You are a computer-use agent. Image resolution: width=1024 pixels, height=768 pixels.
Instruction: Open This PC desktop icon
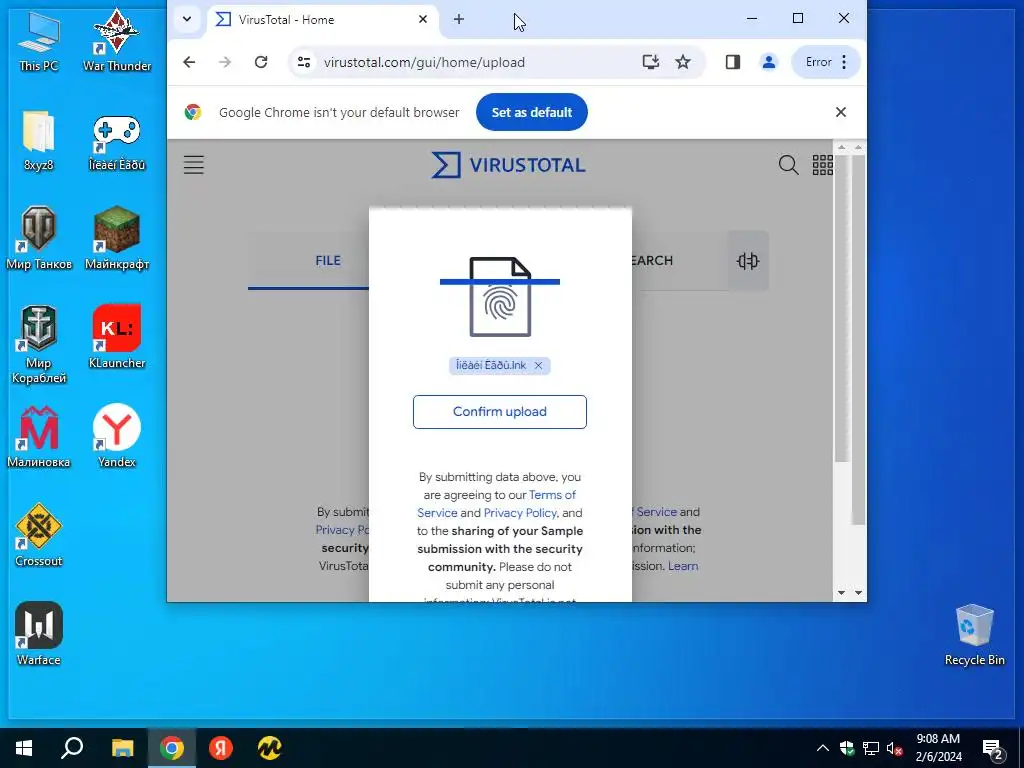click(39, 40)
